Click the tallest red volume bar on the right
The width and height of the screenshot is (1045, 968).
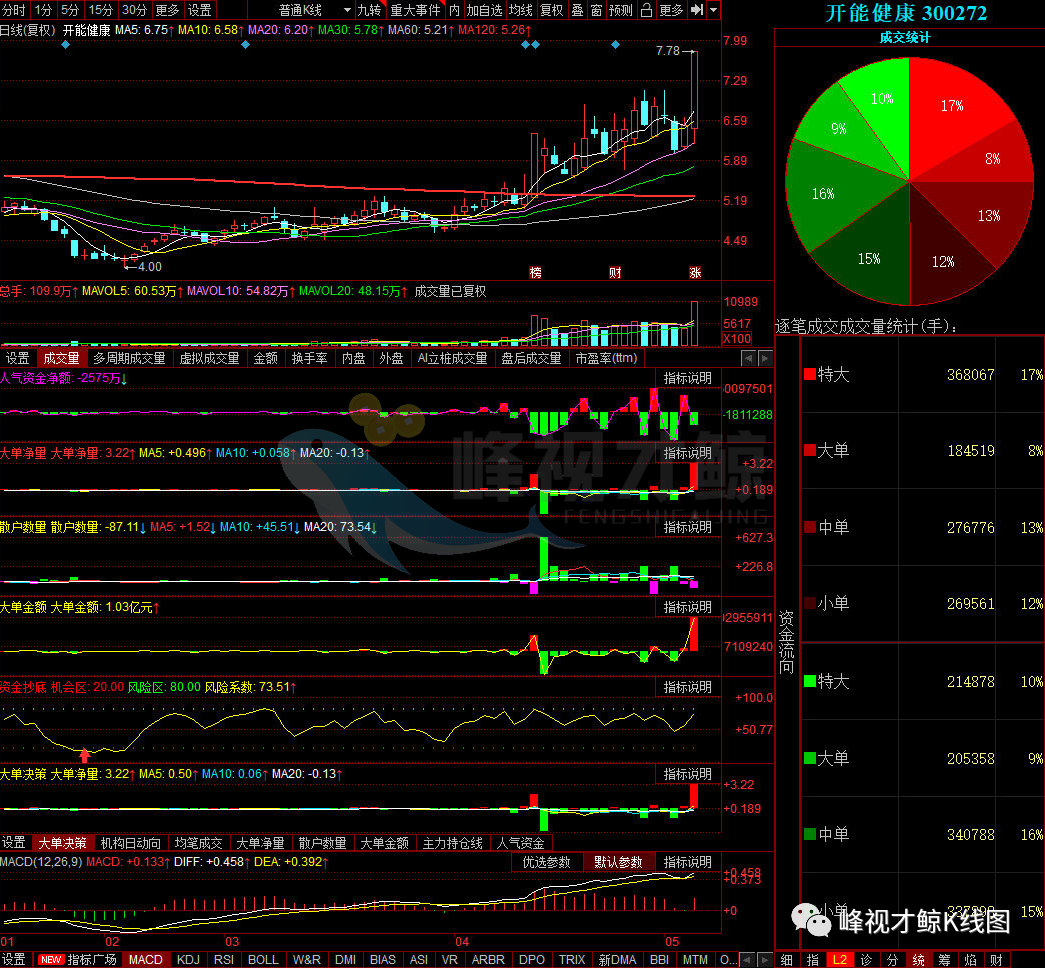coord(694,323)
